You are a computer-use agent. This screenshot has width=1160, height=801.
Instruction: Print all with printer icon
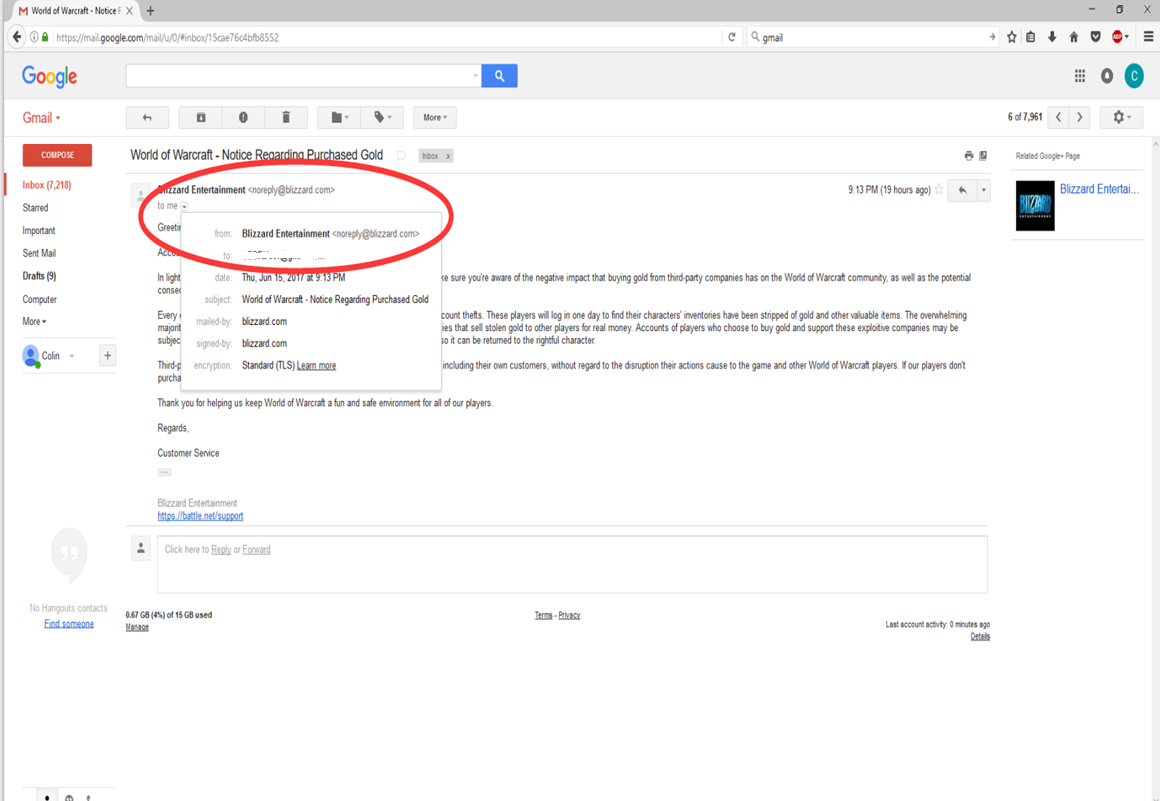(968, 155)
